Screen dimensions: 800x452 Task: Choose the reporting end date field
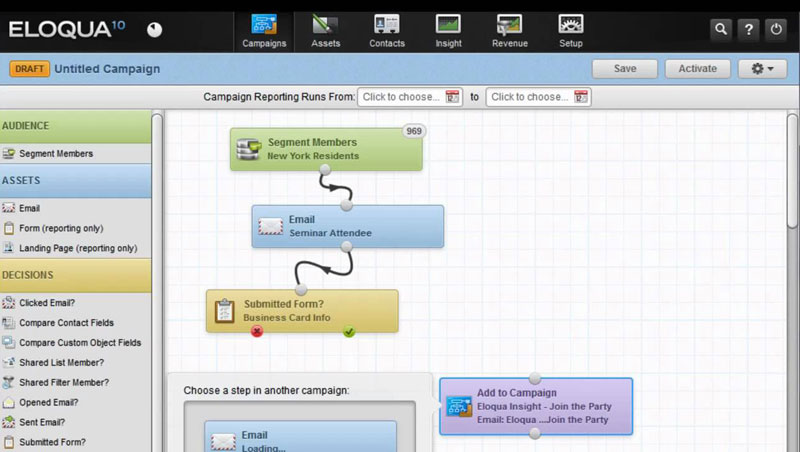pyautogui.click(x=538, y=97)
